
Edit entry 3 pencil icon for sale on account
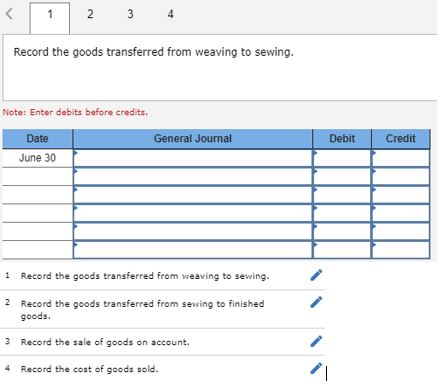[316, 341]
